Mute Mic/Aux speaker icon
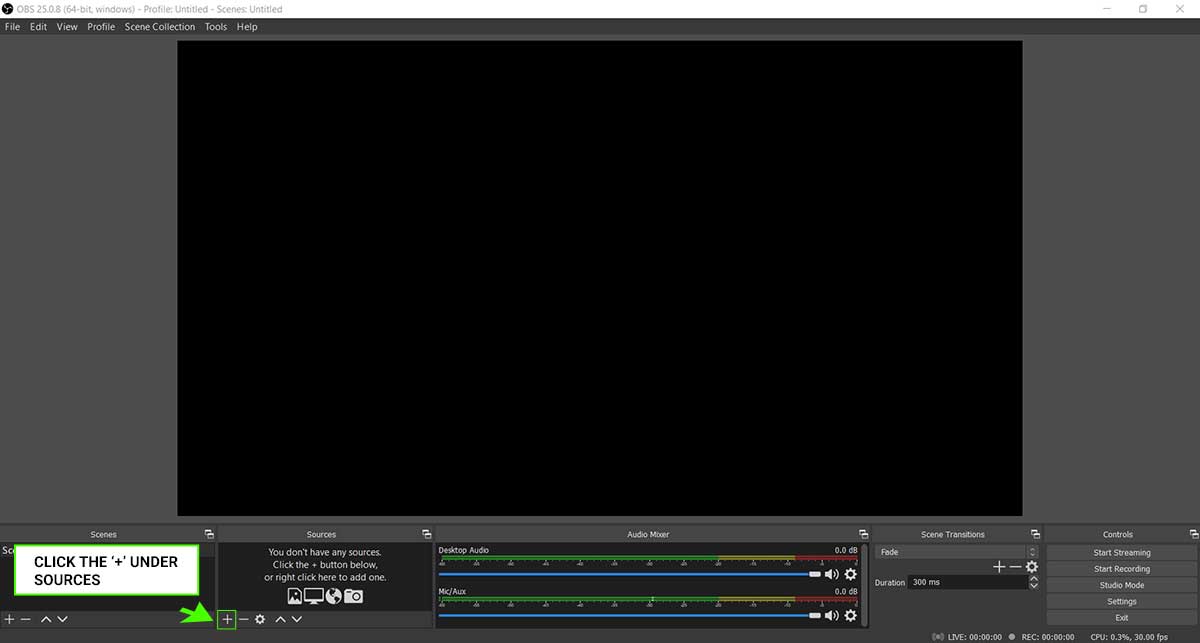This screenshot has width=1200, height=643. tap(831, 616)
